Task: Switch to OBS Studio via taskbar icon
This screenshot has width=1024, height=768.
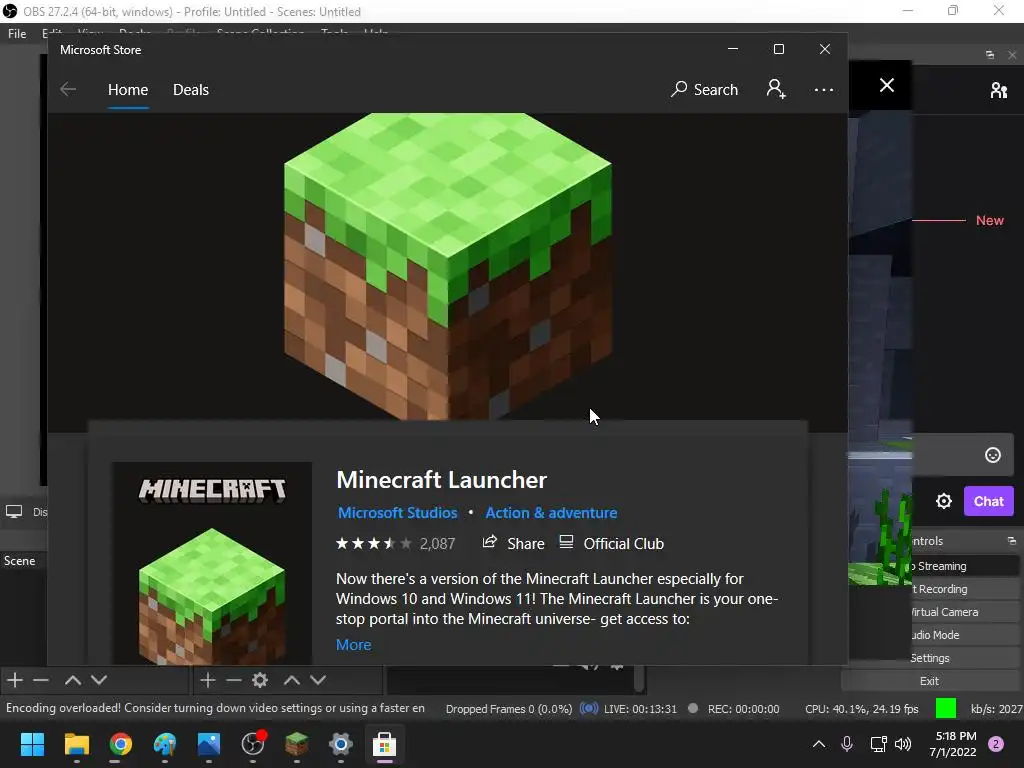Action: point(253,744)
